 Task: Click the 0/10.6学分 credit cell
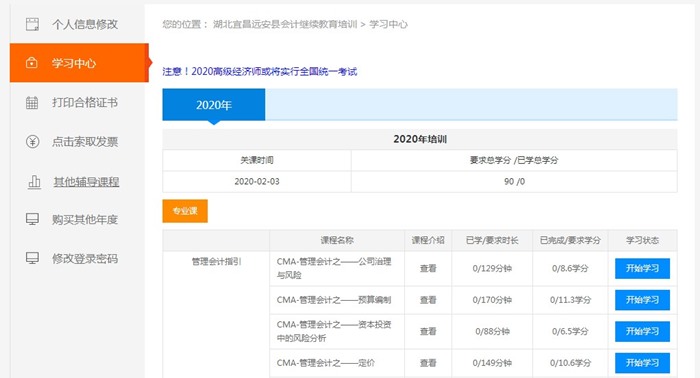point(570,363)
